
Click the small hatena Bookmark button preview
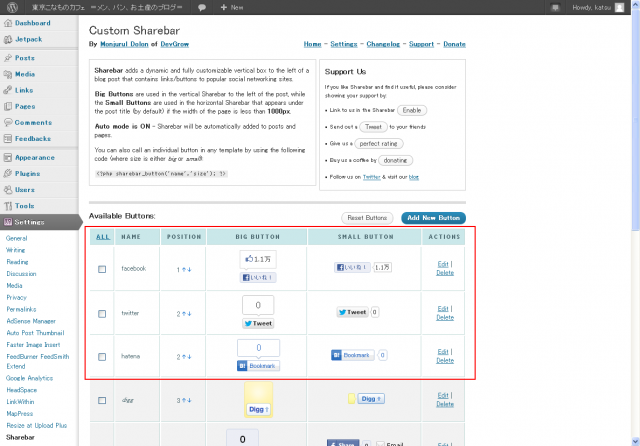pos(353,355)
